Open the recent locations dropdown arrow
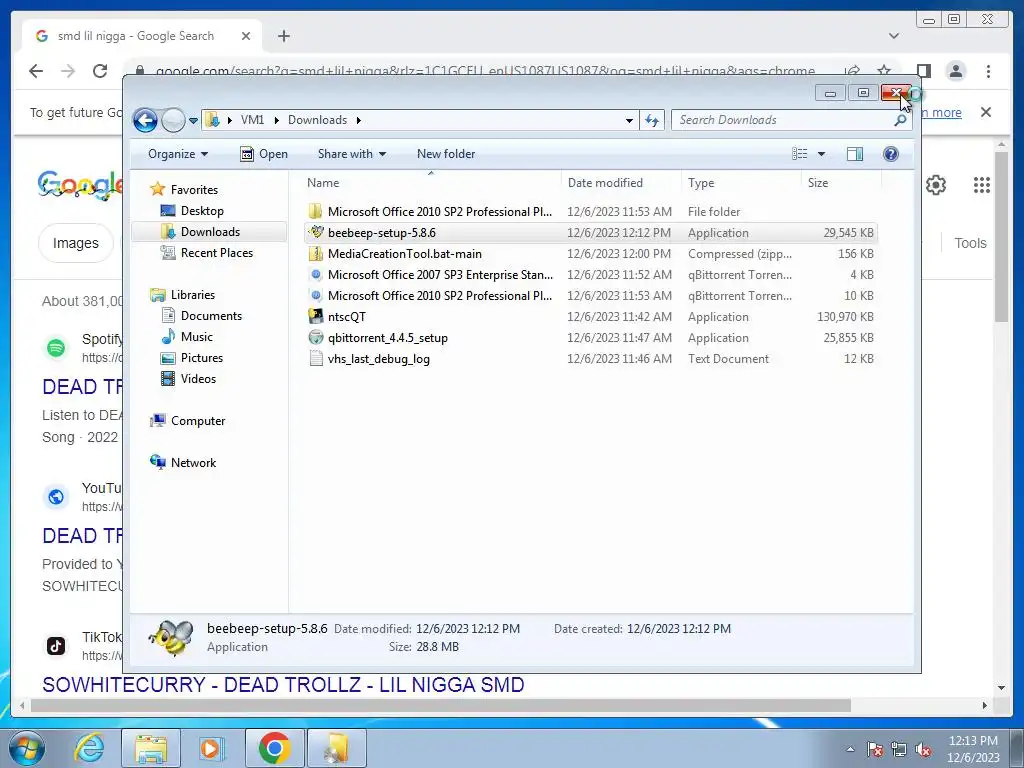This screenshot has height=768, width=1024. tap(193, 121)
